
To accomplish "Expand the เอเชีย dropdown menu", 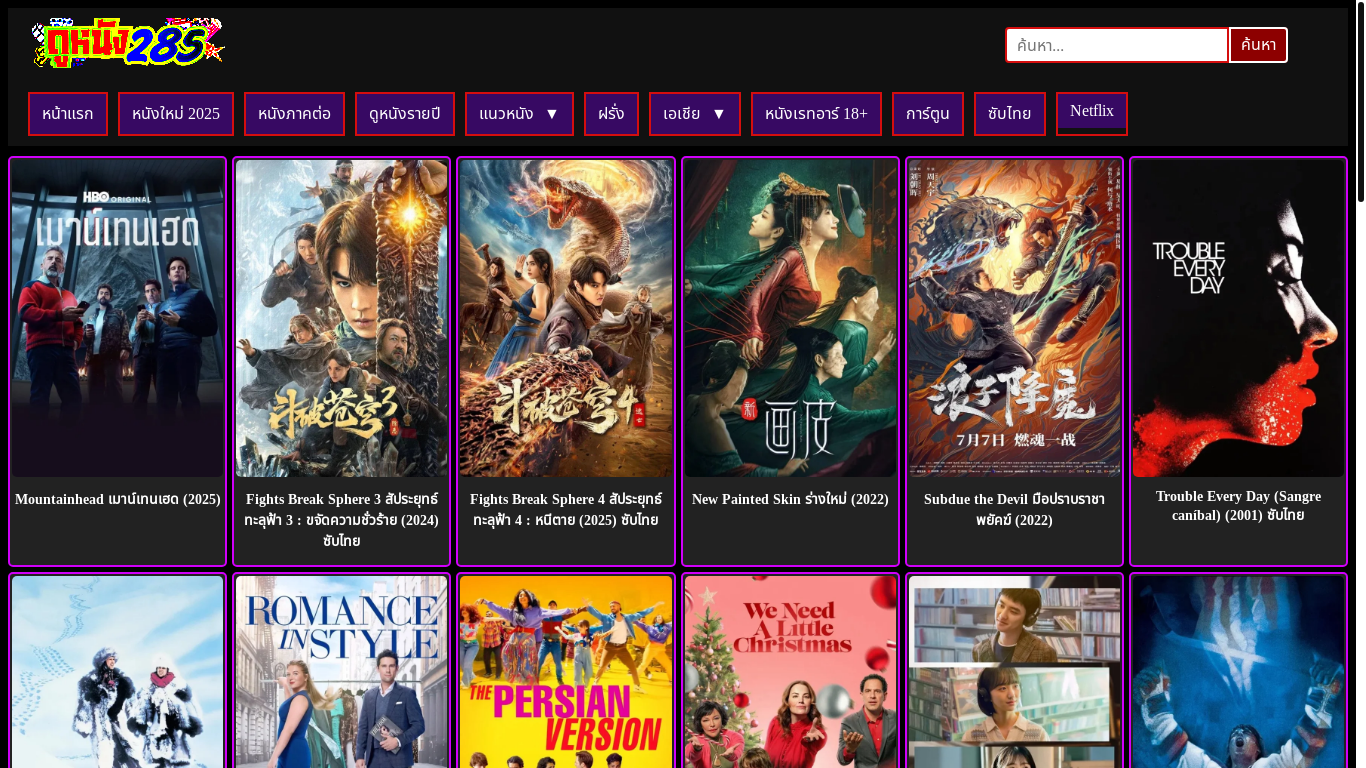I will pos(695,114).
